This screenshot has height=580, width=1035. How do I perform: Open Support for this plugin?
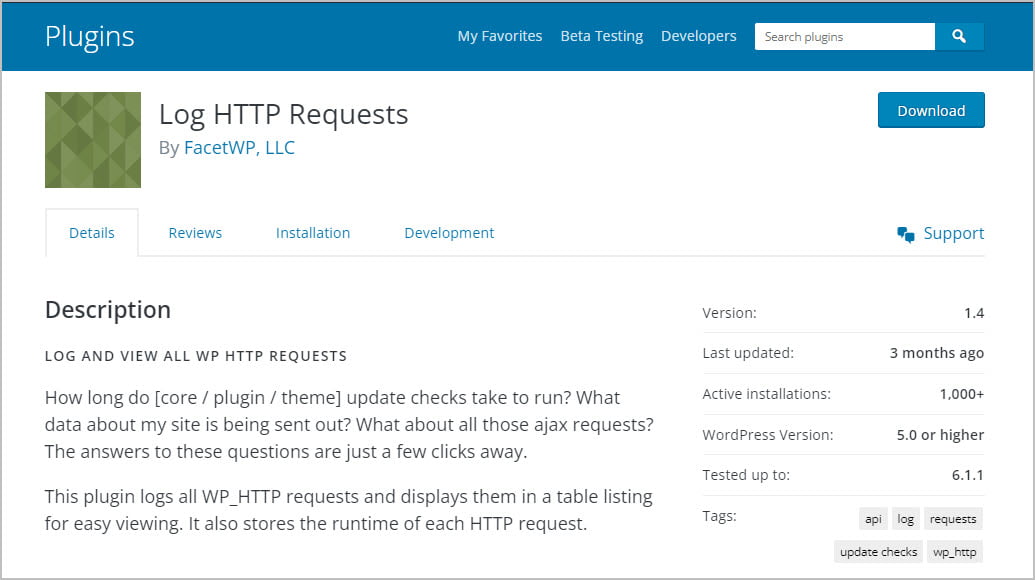[x=954, y=232]
